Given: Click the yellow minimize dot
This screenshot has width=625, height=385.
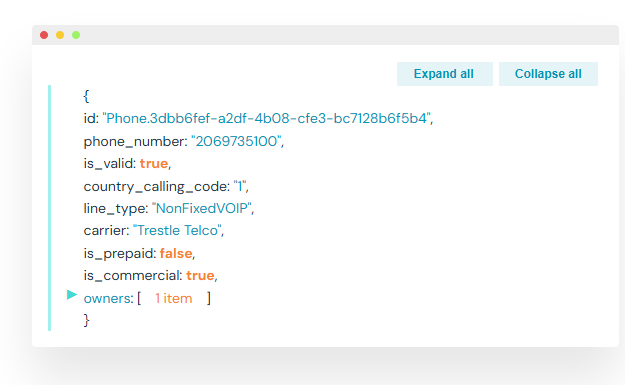Looking at the screenshot, I should (x=60, y=35).
